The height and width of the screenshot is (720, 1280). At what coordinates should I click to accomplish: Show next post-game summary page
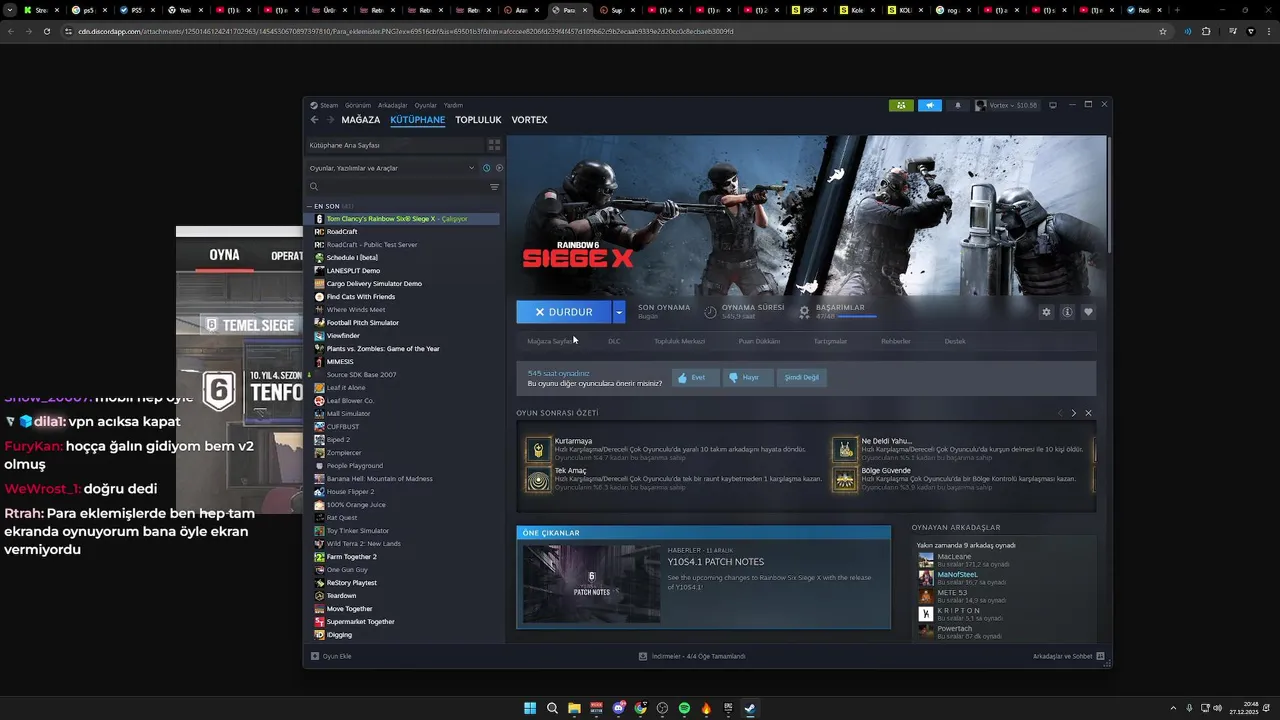point(1074,413)
